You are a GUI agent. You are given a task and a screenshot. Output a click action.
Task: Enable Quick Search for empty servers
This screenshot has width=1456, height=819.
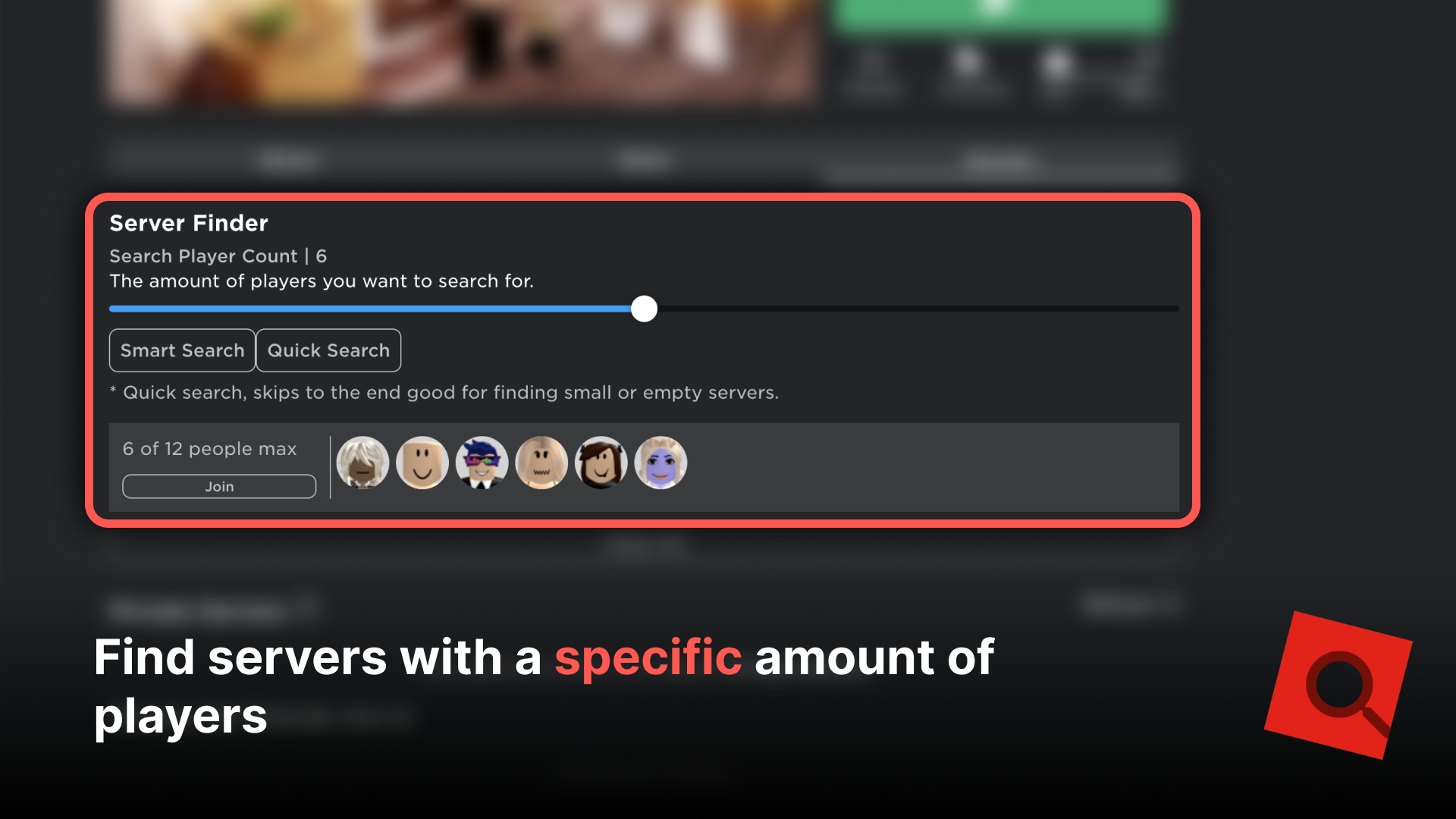pyautogui.click(x=328, y=350)
